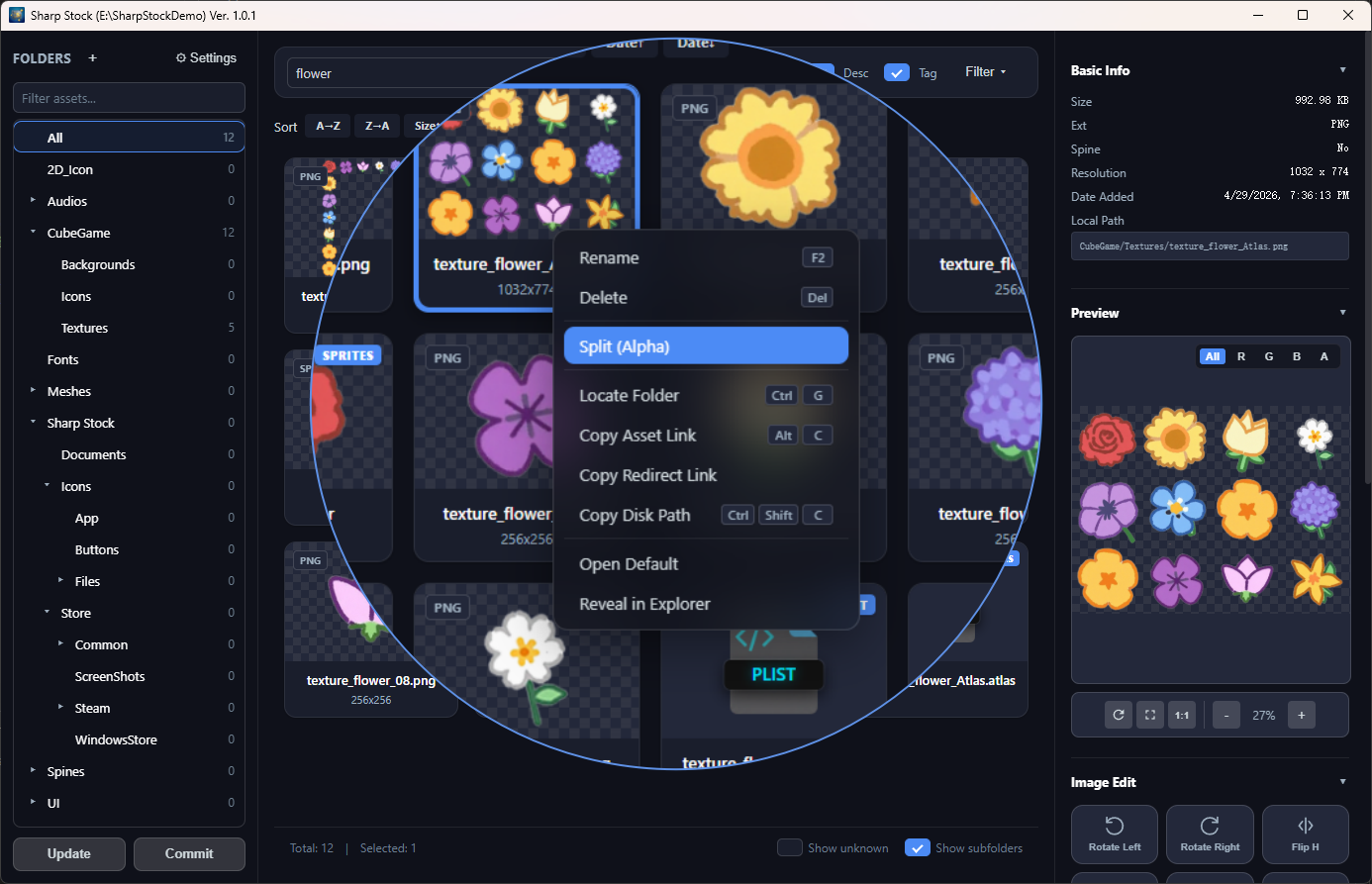Choose Rename from the context menu
The height and width of the screenshot is (884, 1372).
pos(706,257)
